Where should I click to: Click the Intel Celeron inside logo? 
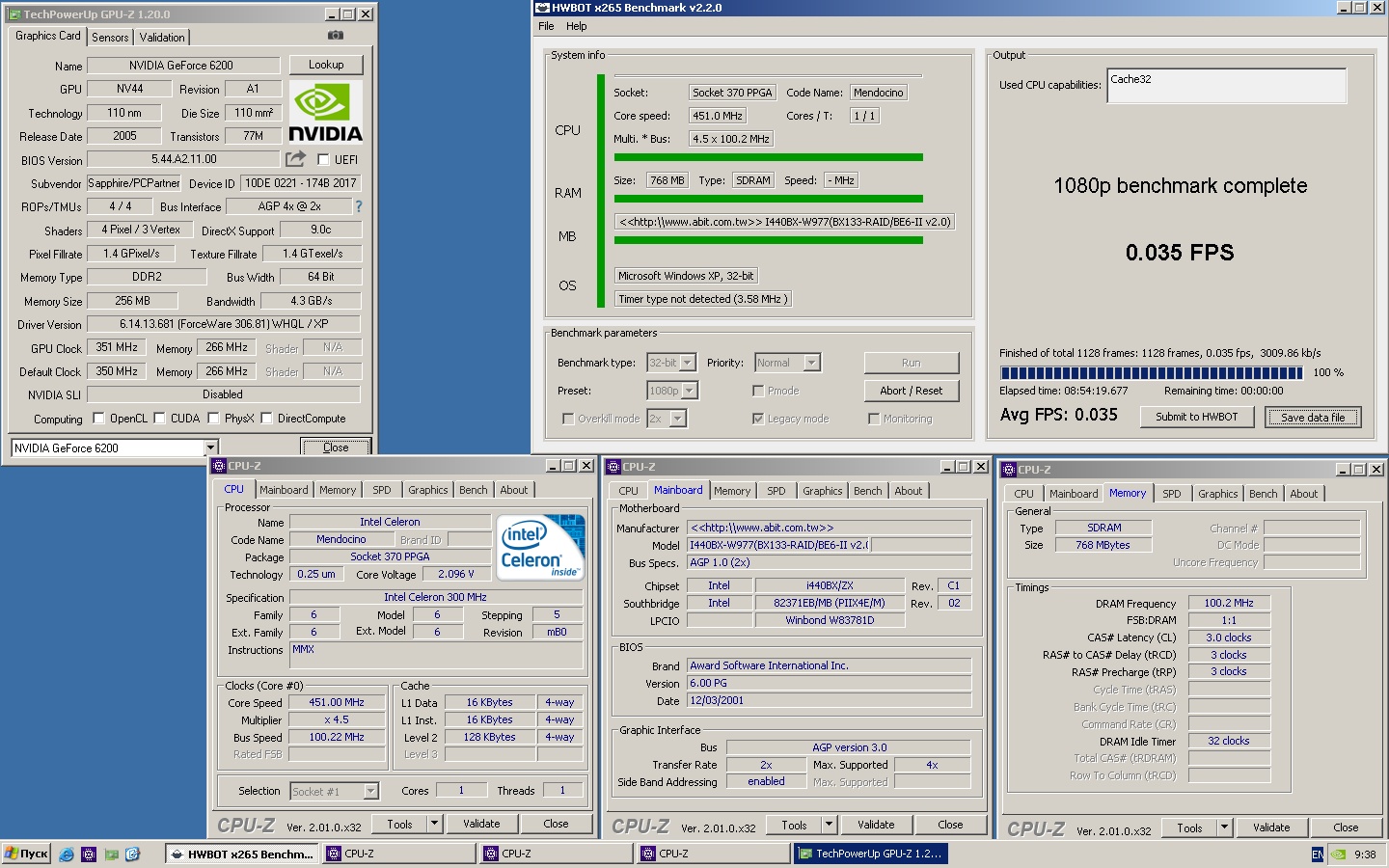pyautogui.click(x=543, y=546)
